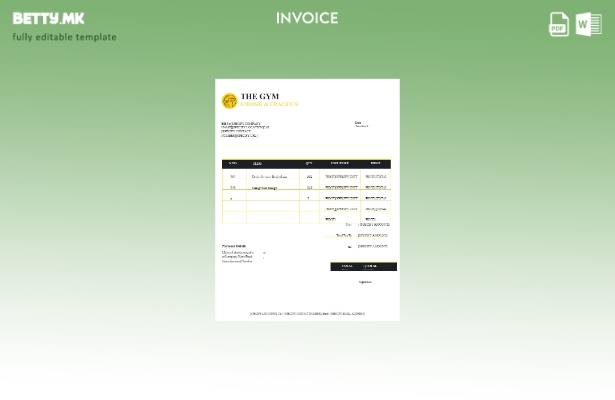The image size is (615, 400).
Task: Click the second item row in invoice table
Action: coord(306,187)
